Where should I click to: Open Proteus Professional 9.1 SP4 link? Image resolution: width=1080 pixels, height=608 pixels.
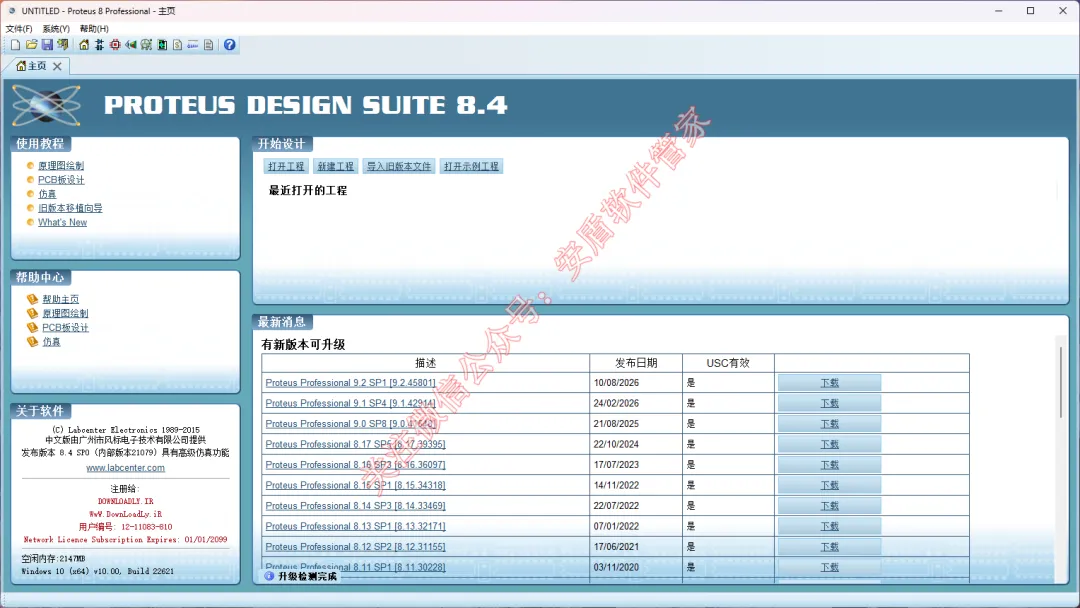pyautogui.click(x=351, y=403)
